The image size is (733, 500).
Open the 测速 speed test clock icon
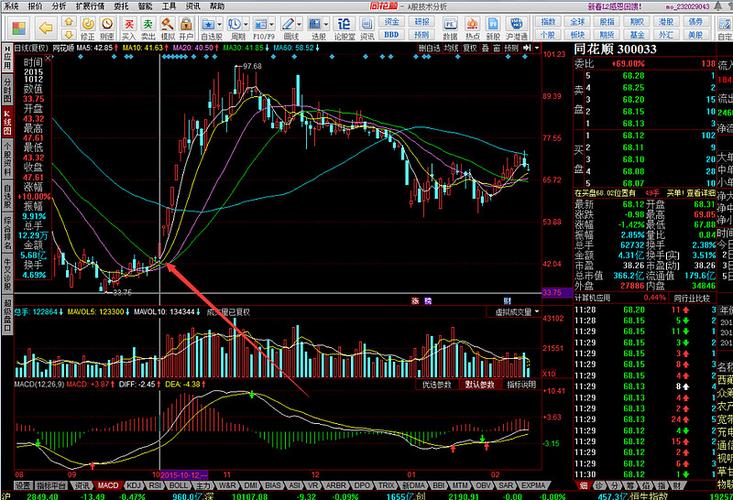107,24
